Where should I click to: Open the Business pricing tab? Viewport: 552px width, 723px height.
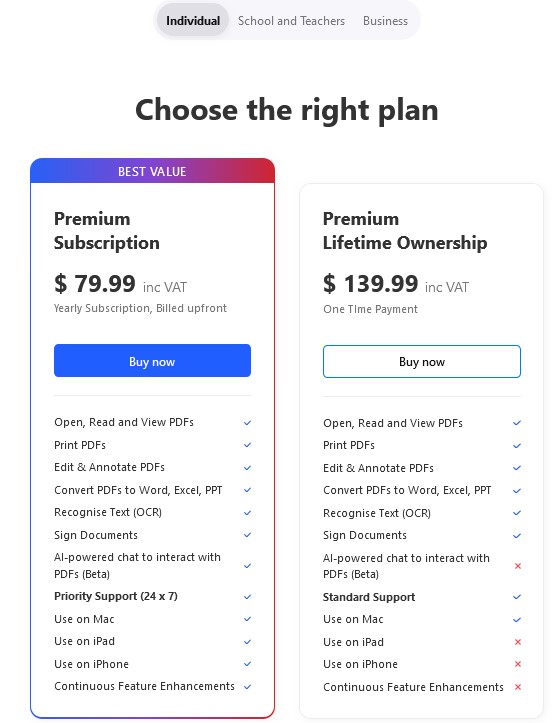click(x=385, y=21)
